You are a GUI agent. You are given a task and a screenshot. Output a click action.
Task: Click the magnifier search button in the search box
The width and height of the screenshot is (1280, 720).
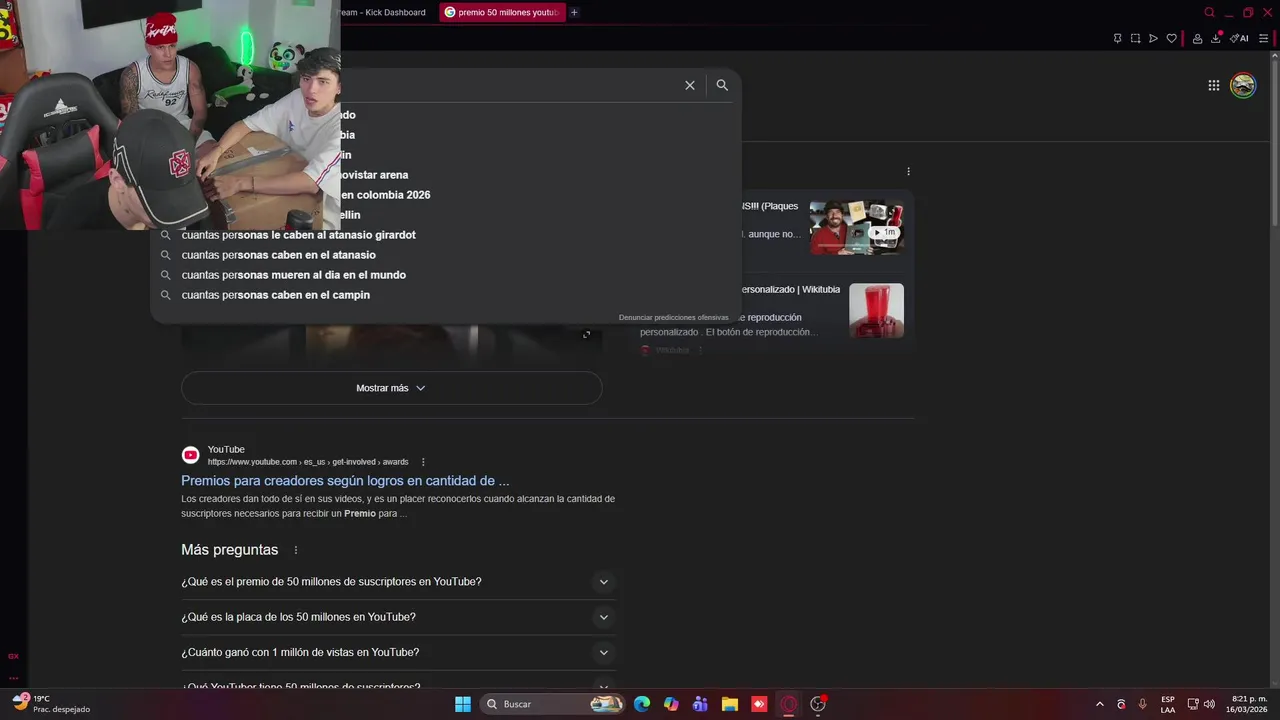722,85
